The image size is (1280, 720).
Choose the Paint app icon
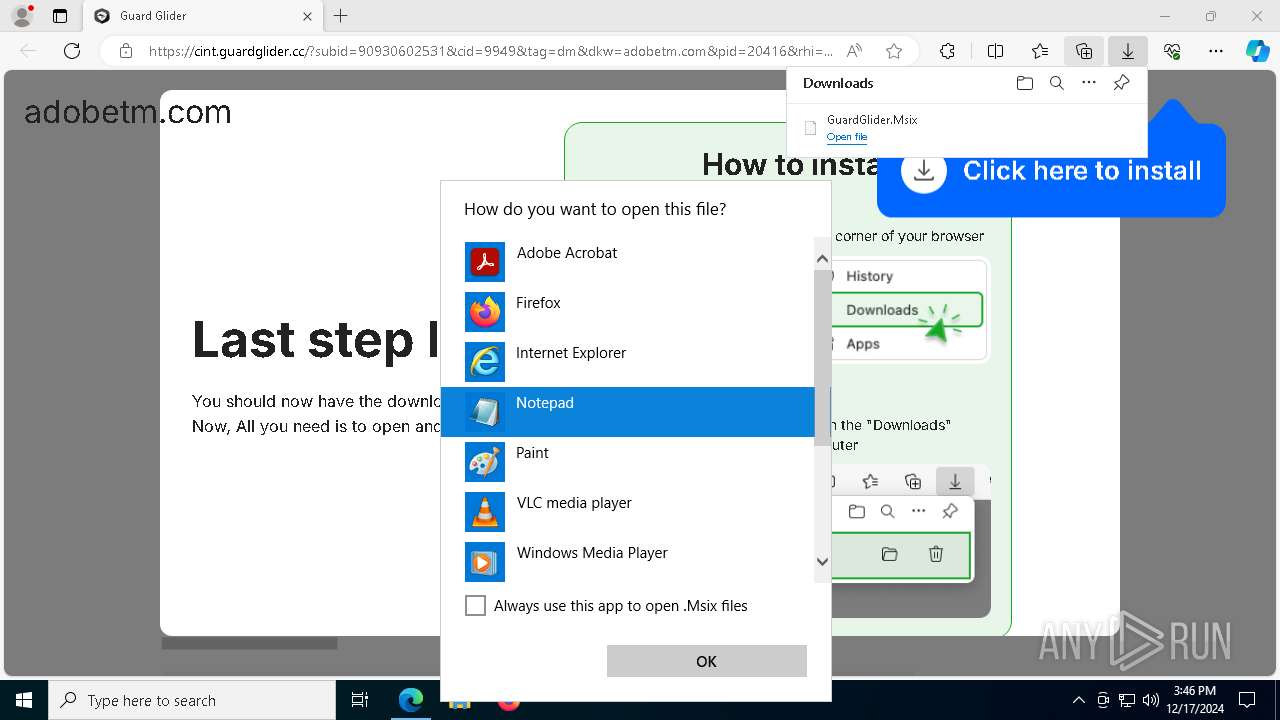485,462
